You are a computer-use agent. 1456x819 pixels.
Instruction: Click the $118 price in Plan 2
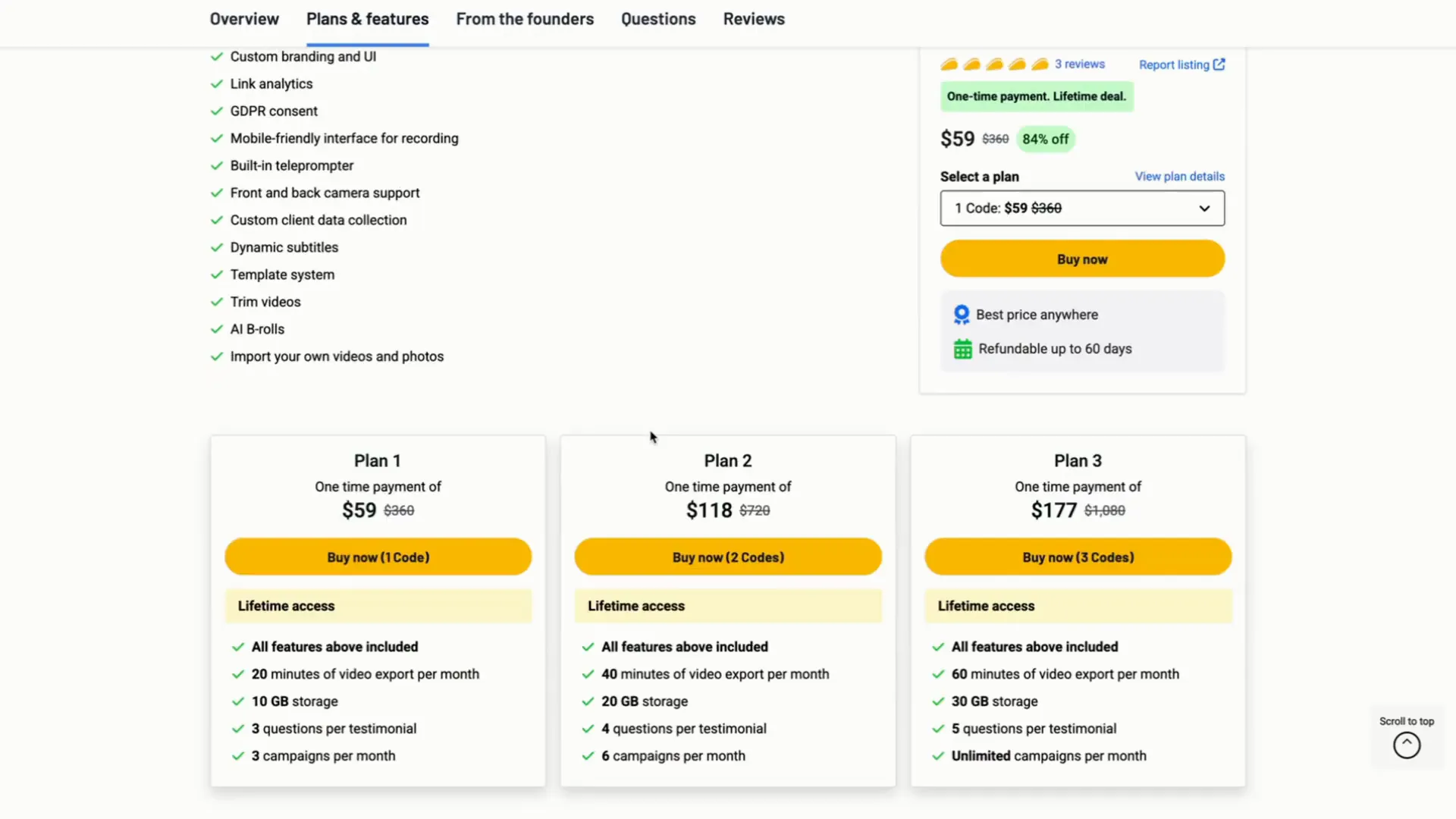point(709,510)
